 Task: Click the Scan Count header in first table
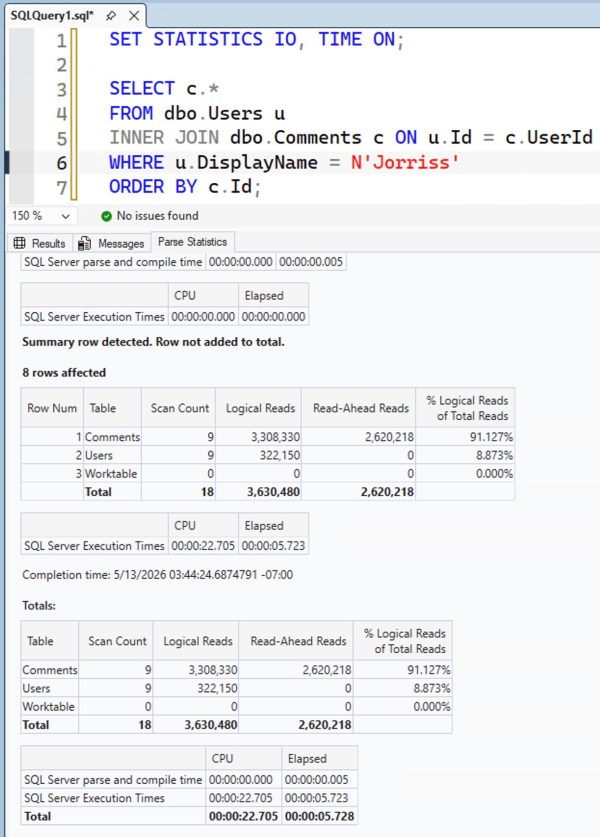pyautogui.click(x=179, y=408)
